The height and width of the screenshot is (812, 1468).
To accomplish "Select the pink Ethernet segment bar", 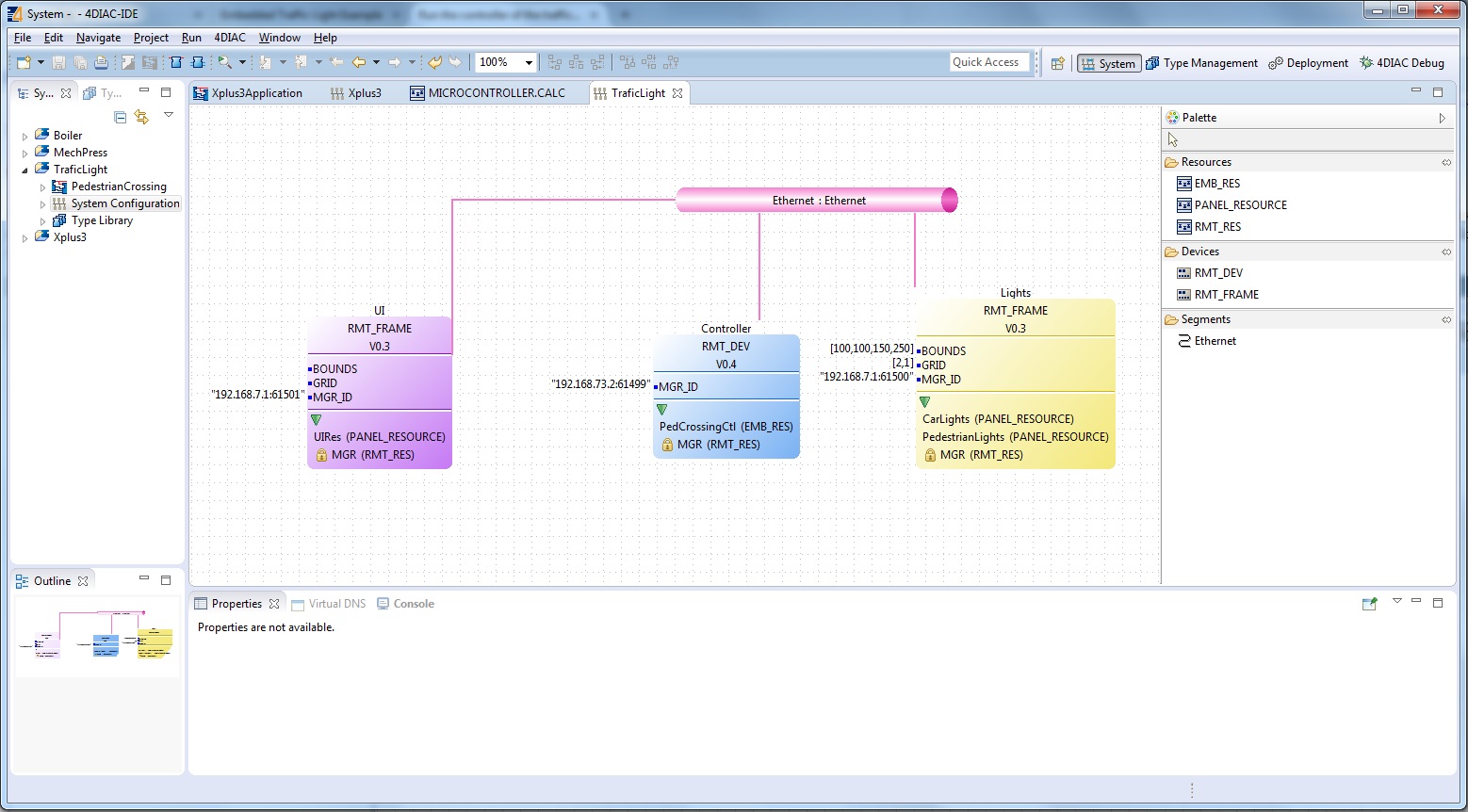I will coord(816,201).
